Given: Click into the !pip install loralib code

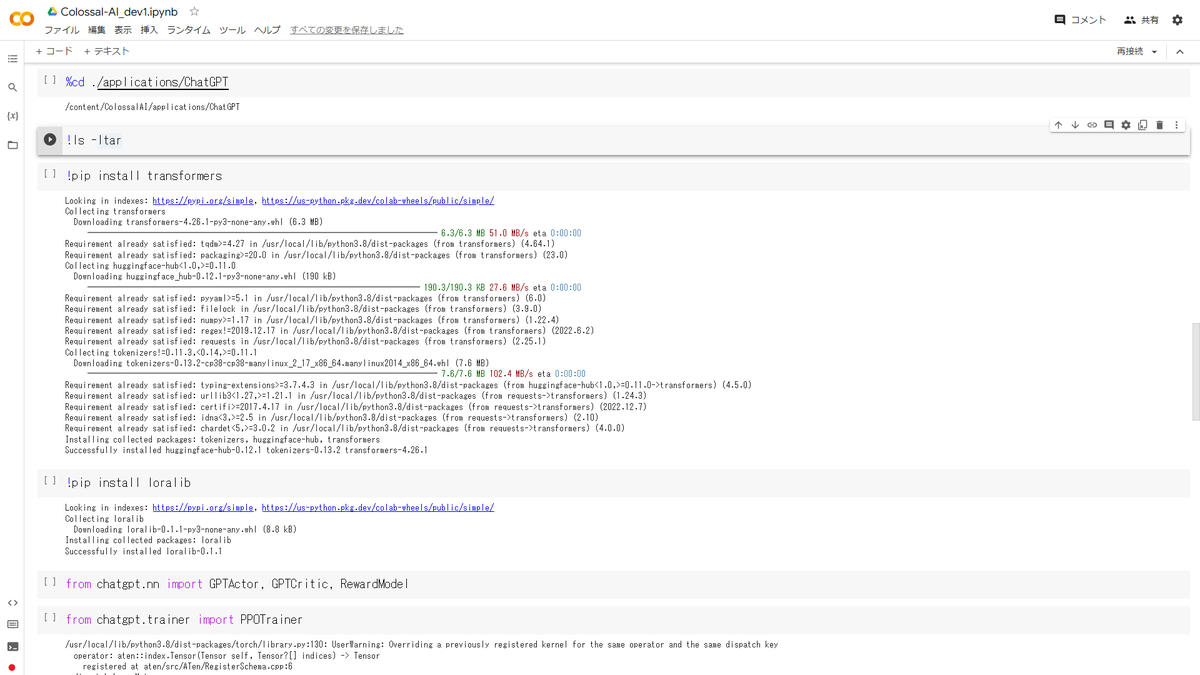Looking at the screenshot, I should coord(128,483).
